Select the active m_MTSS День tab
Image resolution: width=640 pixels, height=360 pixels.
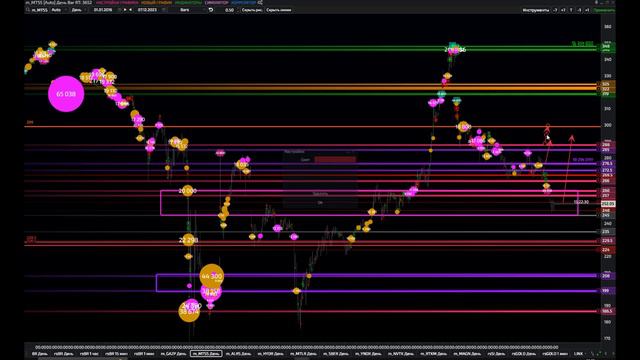(206, 354)
